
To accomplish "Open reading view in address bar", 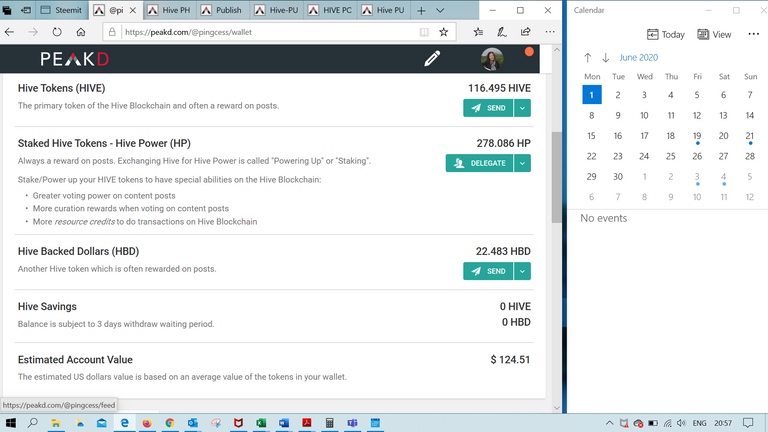I will click(x=424, y=32).
